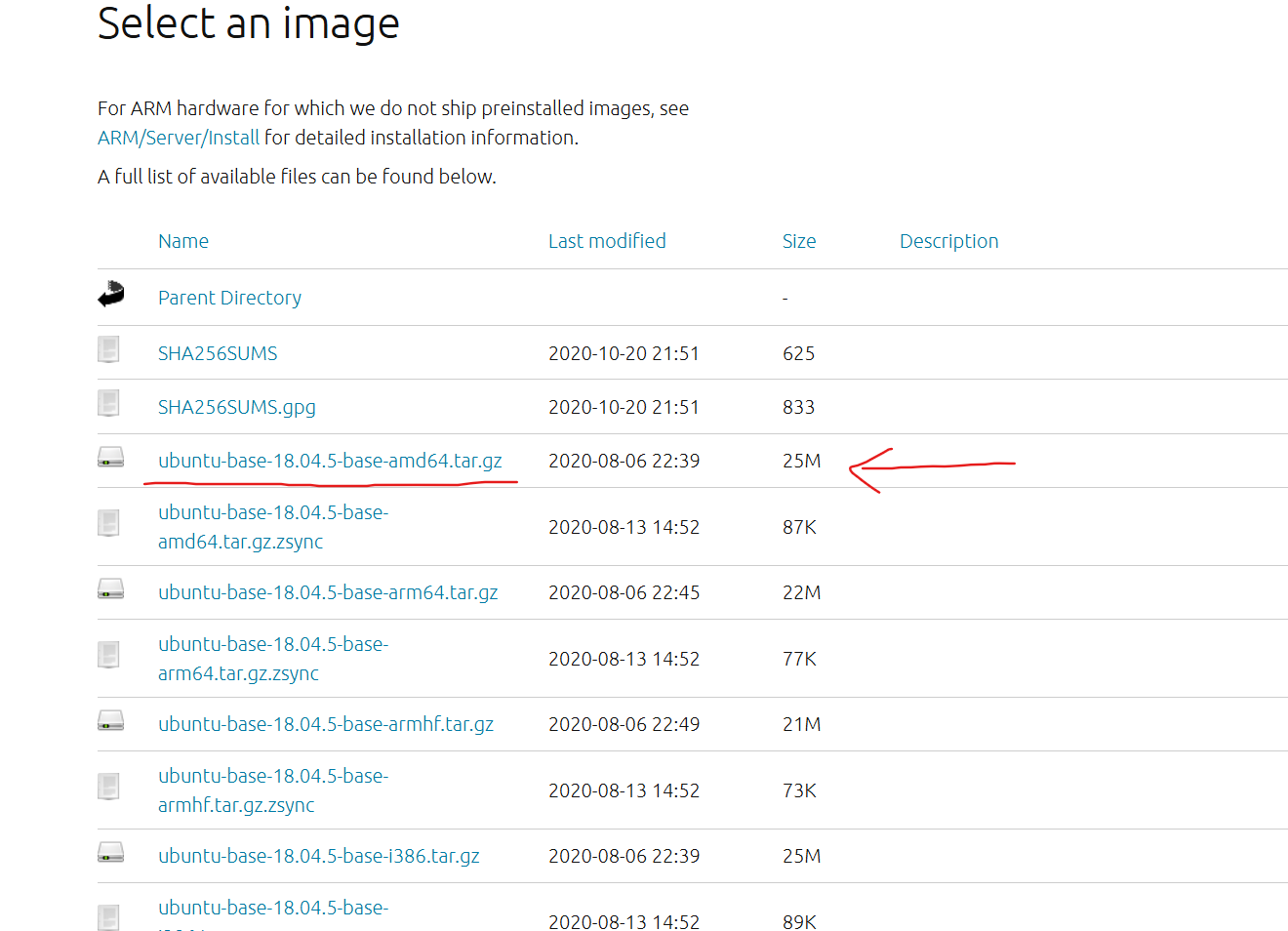Viewport: 1288px width, 931px height.
Task: Go to Parent Directory
Action: 229,298
